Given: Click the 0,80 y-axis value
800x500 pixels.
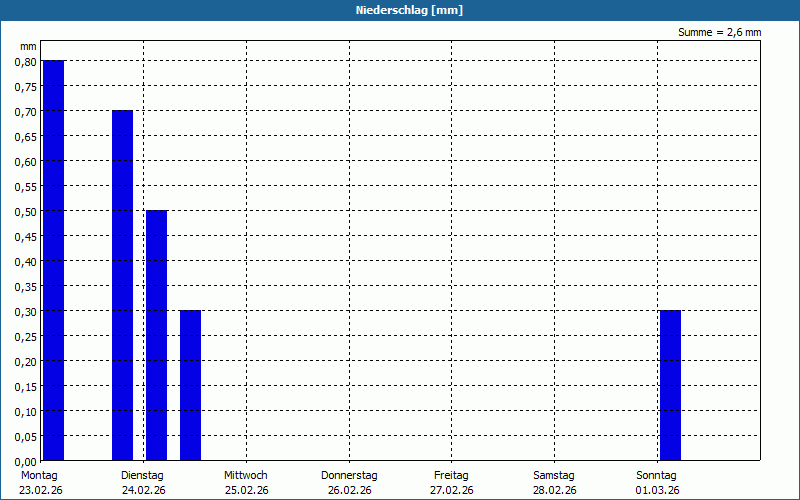Looking at the screenshot, I should (x=26, y=62).
